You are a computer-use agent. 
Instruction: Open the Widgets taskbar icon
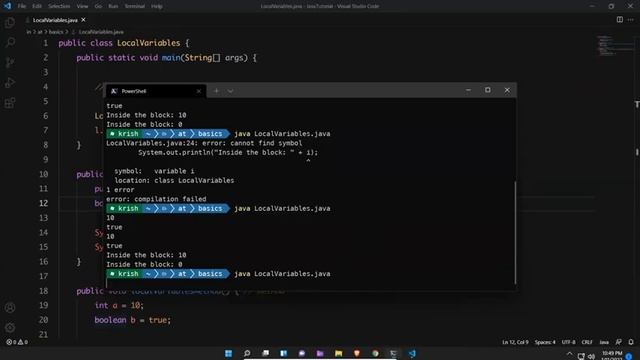click(x=284, y=353)
